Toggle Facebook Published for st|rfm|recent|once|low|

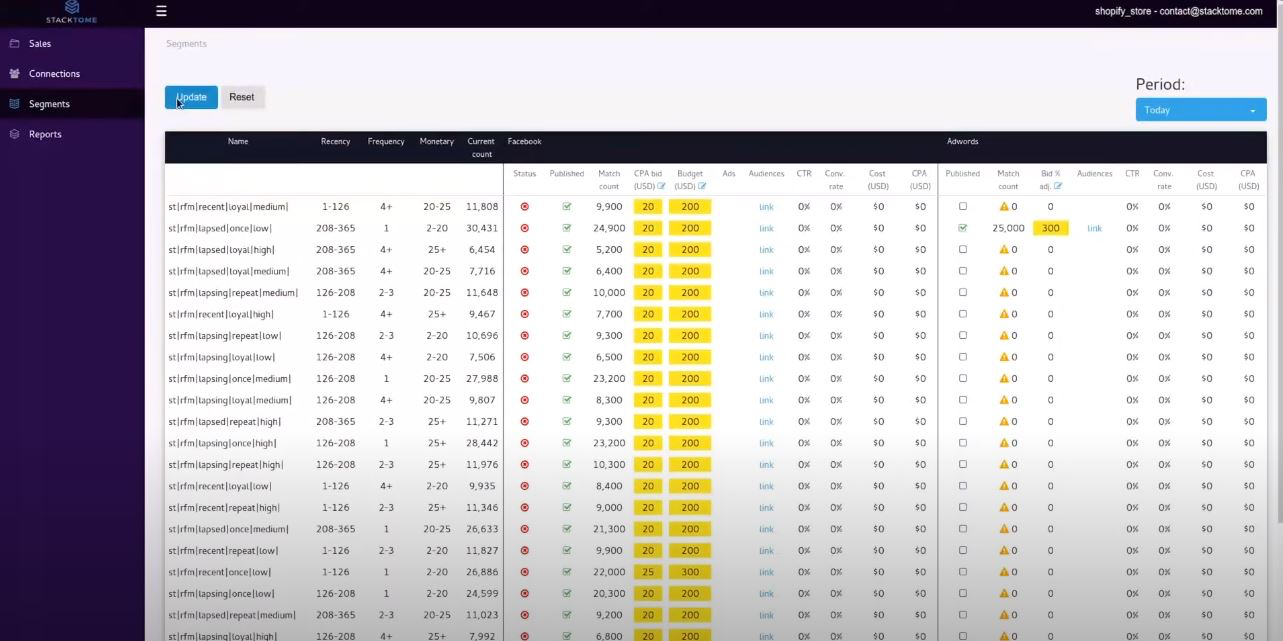click(x=567, y=572)
